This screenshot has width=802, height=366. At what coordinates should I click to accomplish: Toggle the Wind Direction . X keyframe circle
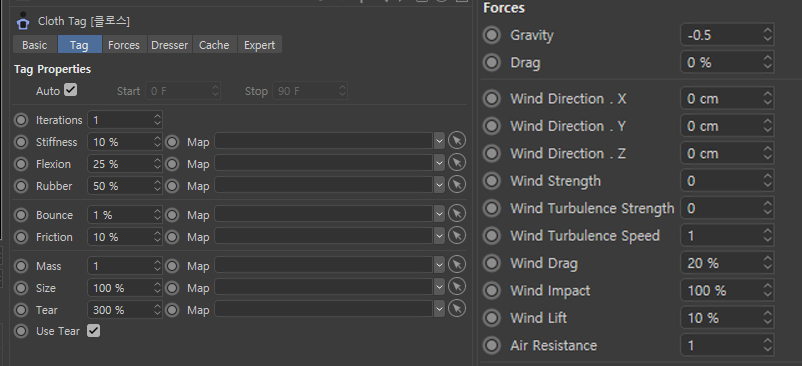click(492, 99)
